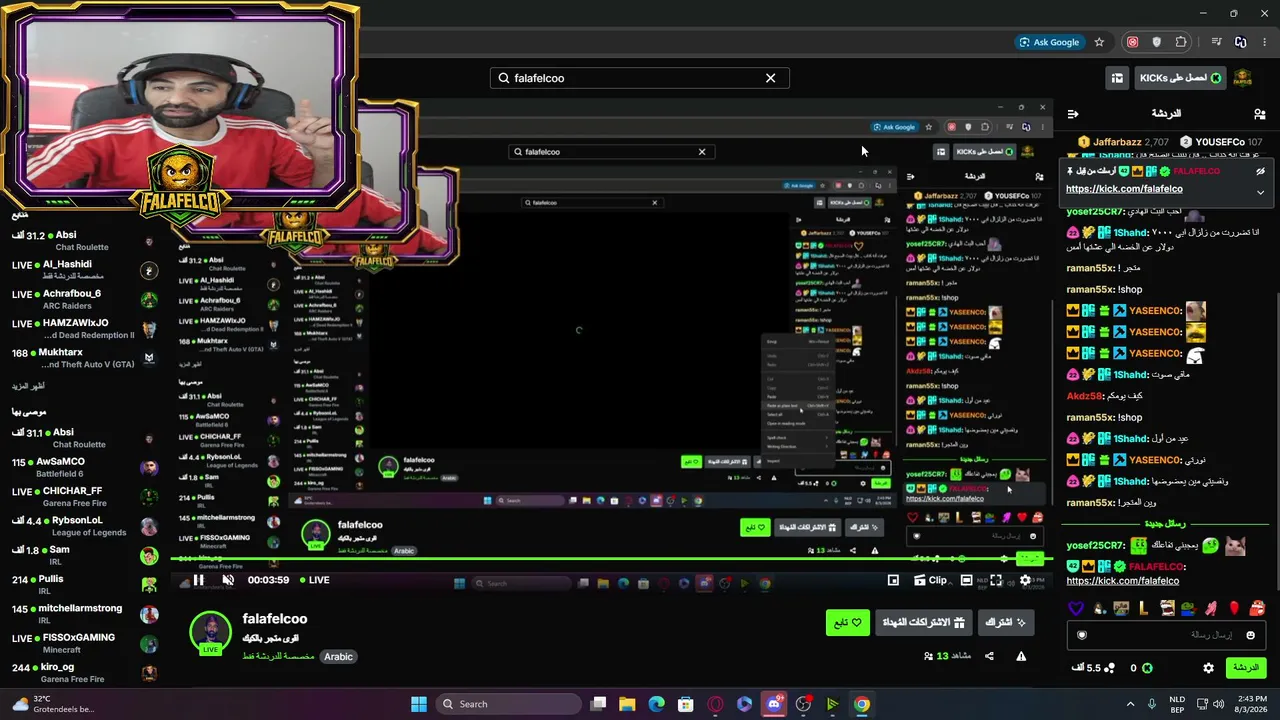Unmute the stream audio
1280x720 pixels.
point(228,580)
